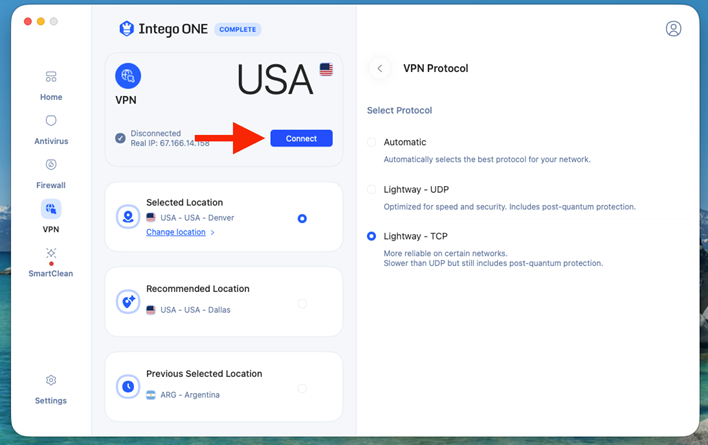Image resolution: width=708 pixels, height=445 pixels.
Task: Switch to SmartClean label in sidebar
Action: [x=51, y=273]
